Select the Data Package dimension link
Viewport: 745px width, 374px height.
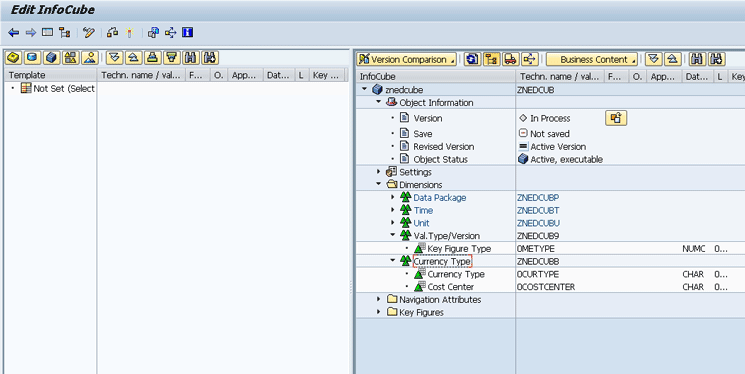click(x=439, y=198)
